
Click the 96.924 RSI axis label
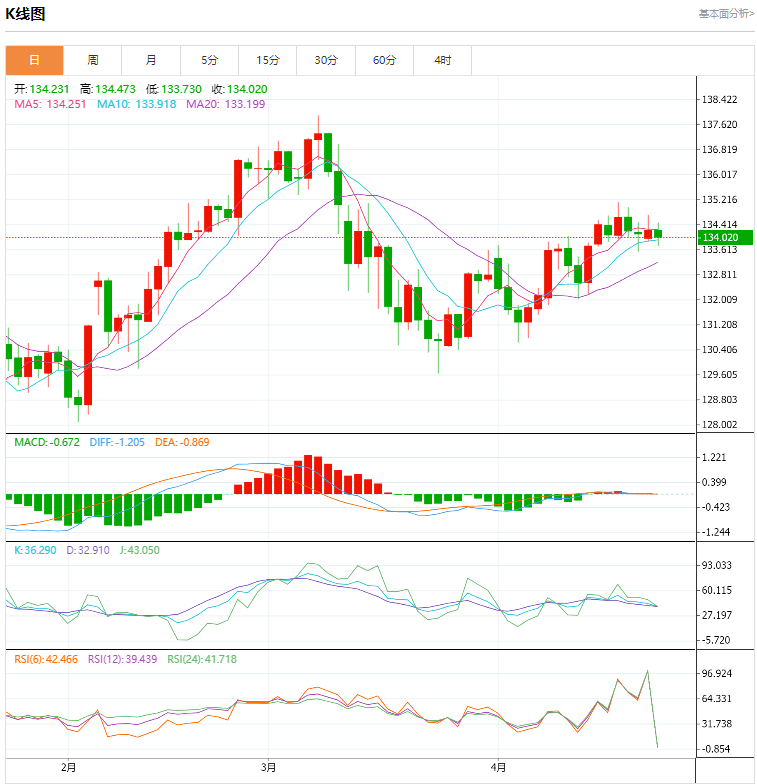(x=716, y=674)
